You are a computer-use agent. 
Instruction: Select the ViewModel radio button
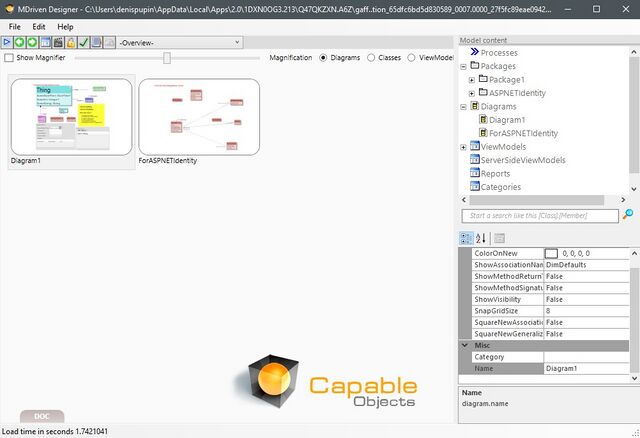[411, 58]
